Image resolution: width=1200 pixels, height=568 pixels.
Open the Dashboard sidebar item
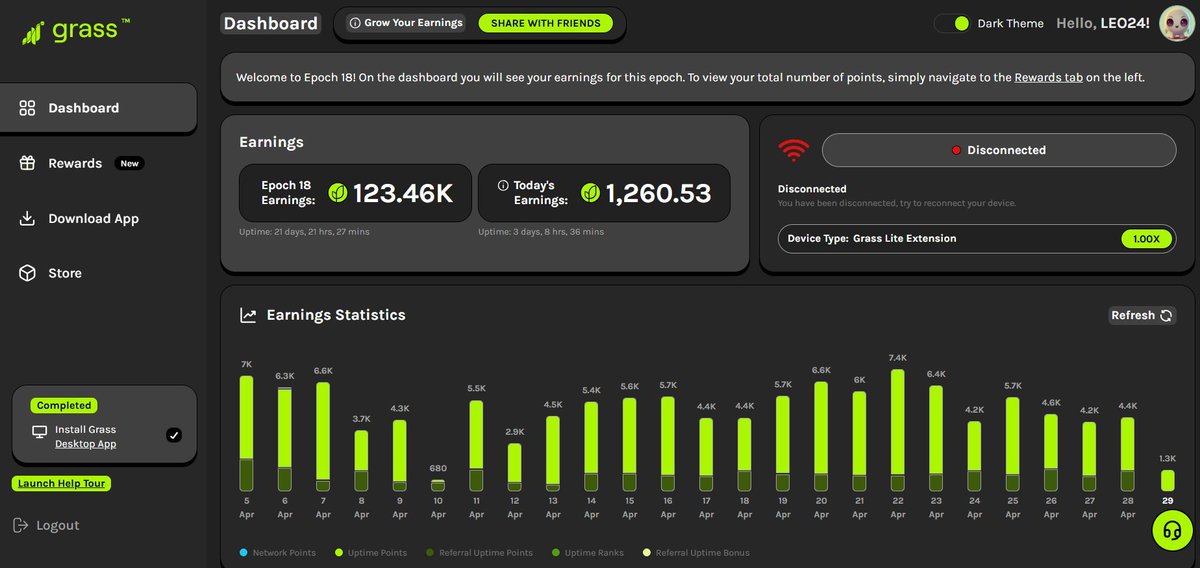[98, 108]
